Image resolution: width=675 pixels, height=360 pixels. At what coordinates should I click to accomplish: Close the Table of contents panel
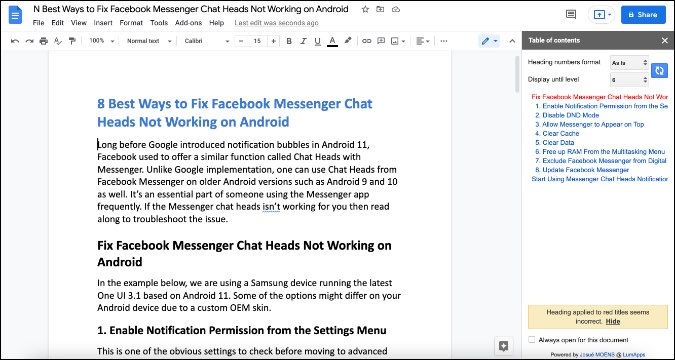coord(664,40)
